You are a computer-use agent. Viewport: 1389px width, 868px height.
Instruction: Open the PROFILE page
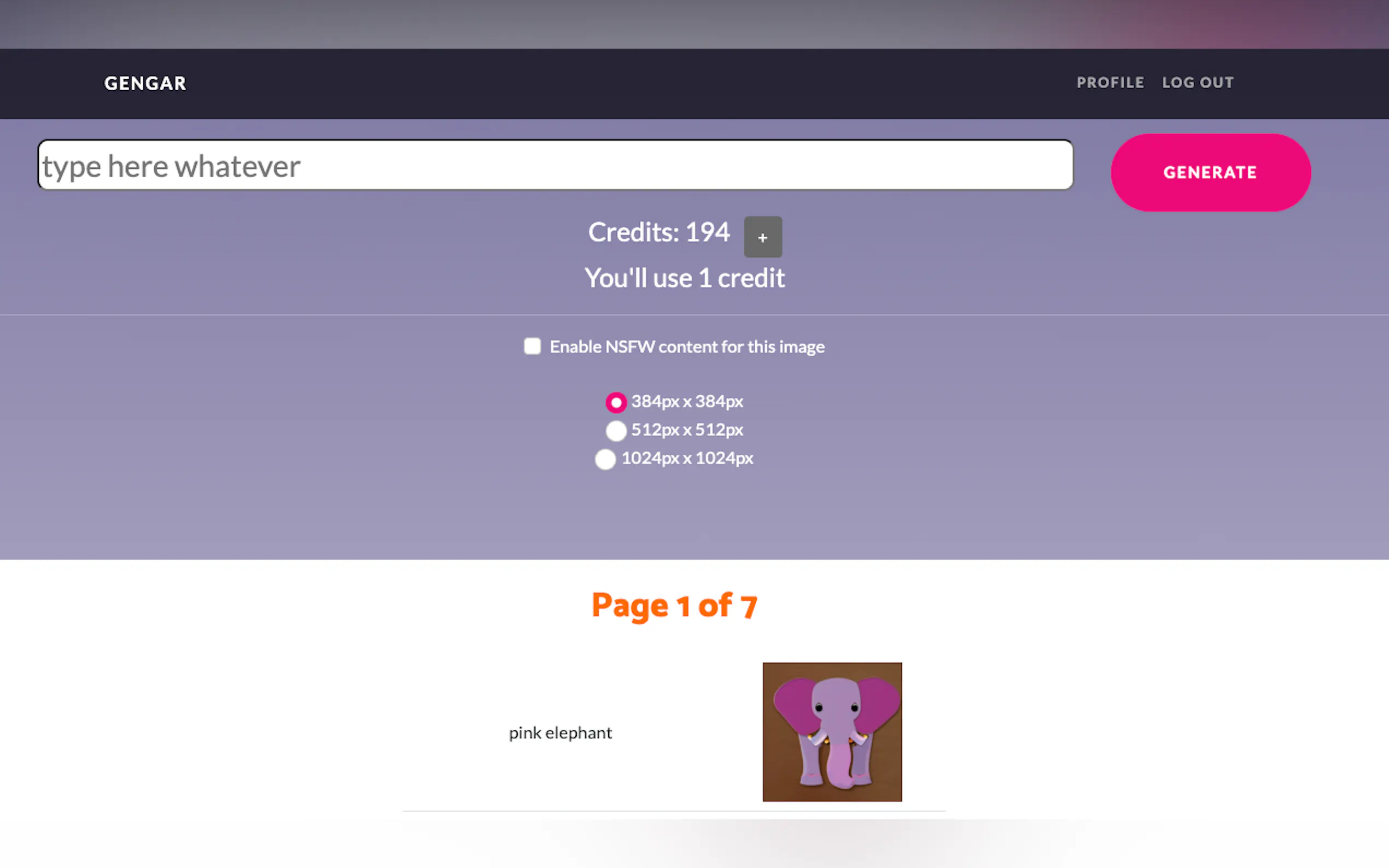tap(1110, 83)
